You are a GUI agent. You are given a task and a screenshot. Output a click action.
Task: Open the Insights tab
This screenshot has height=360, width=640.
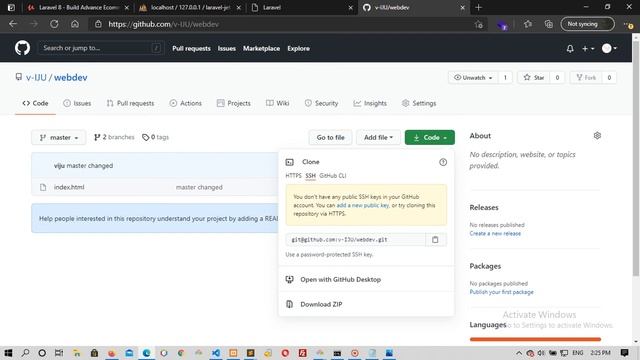[x=370, y=103]
